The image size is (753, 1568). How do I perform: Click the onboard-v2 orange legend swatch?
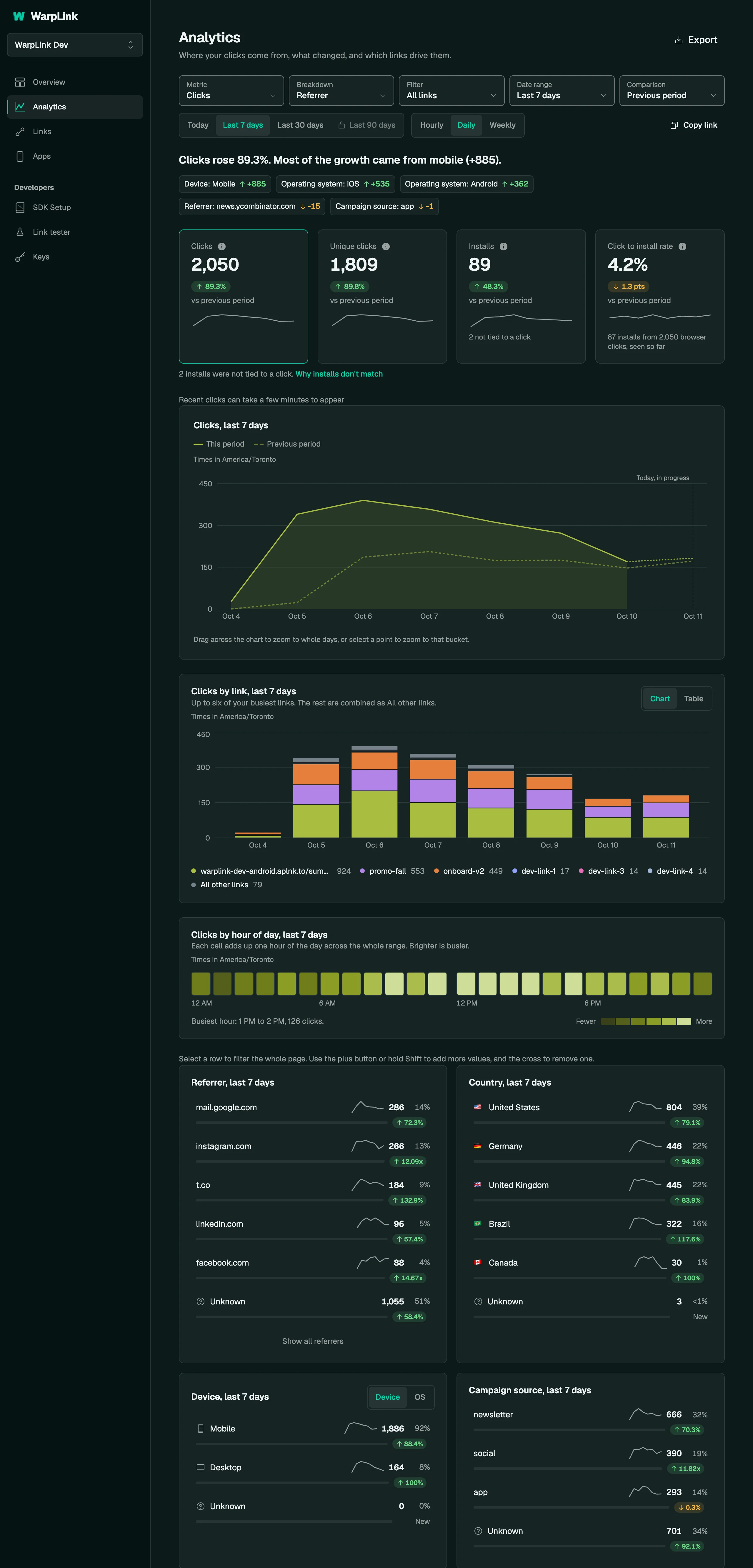437,871
